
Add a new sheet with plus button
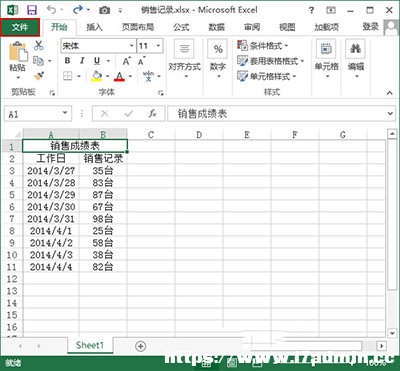coord(141,346)
